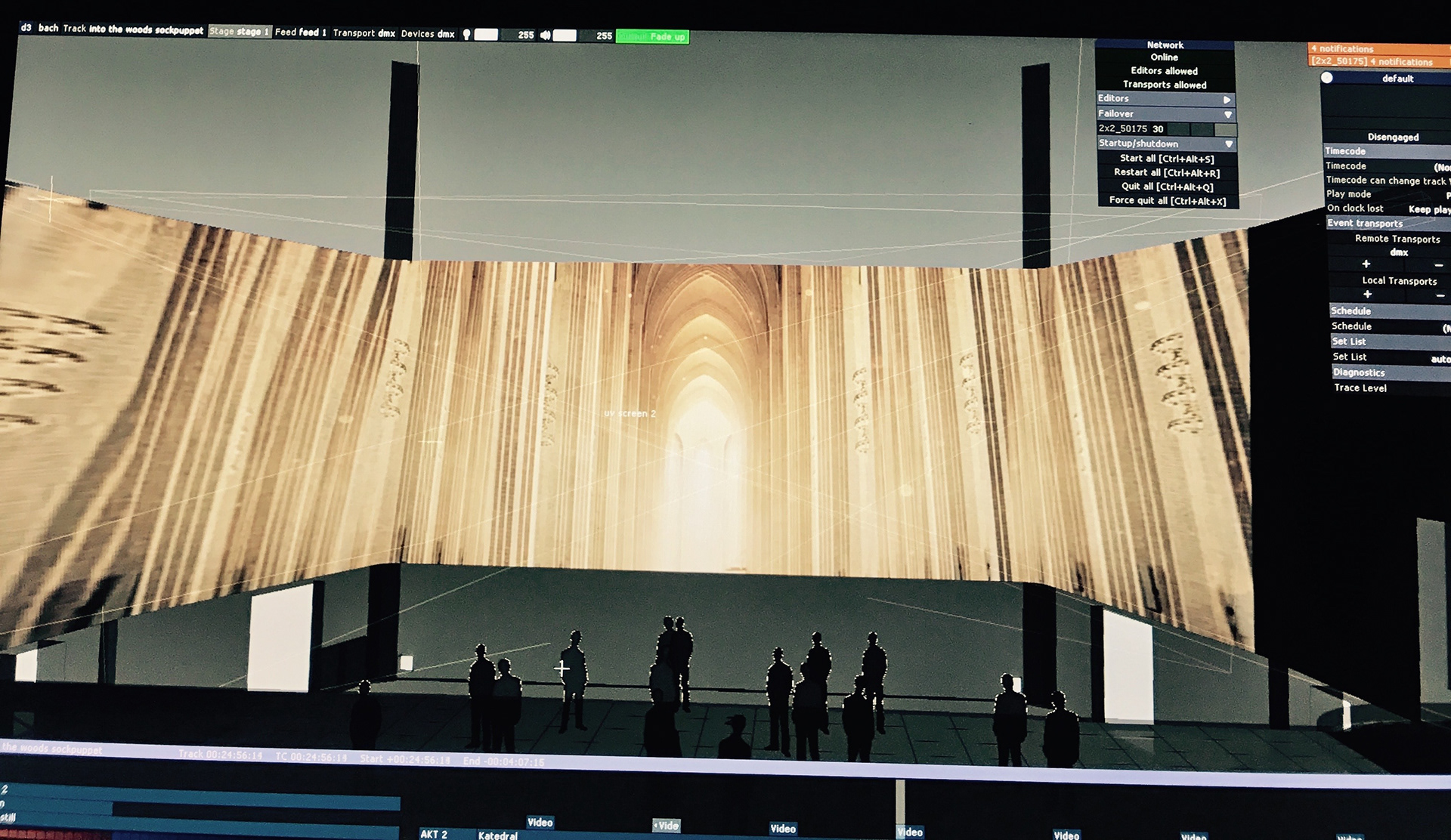This screenshot has height=840, width=1451.
Task: Collapse the Failover section
Action: 1227,115
